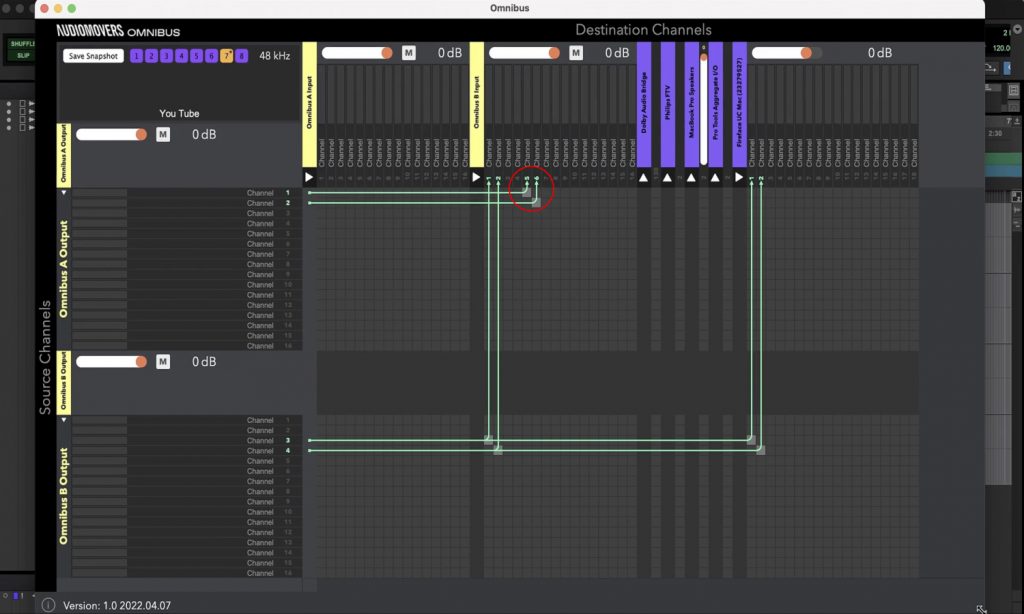Click the Destination Channels heading
This screenshot has height=614, width=1024.
[643, 30]
